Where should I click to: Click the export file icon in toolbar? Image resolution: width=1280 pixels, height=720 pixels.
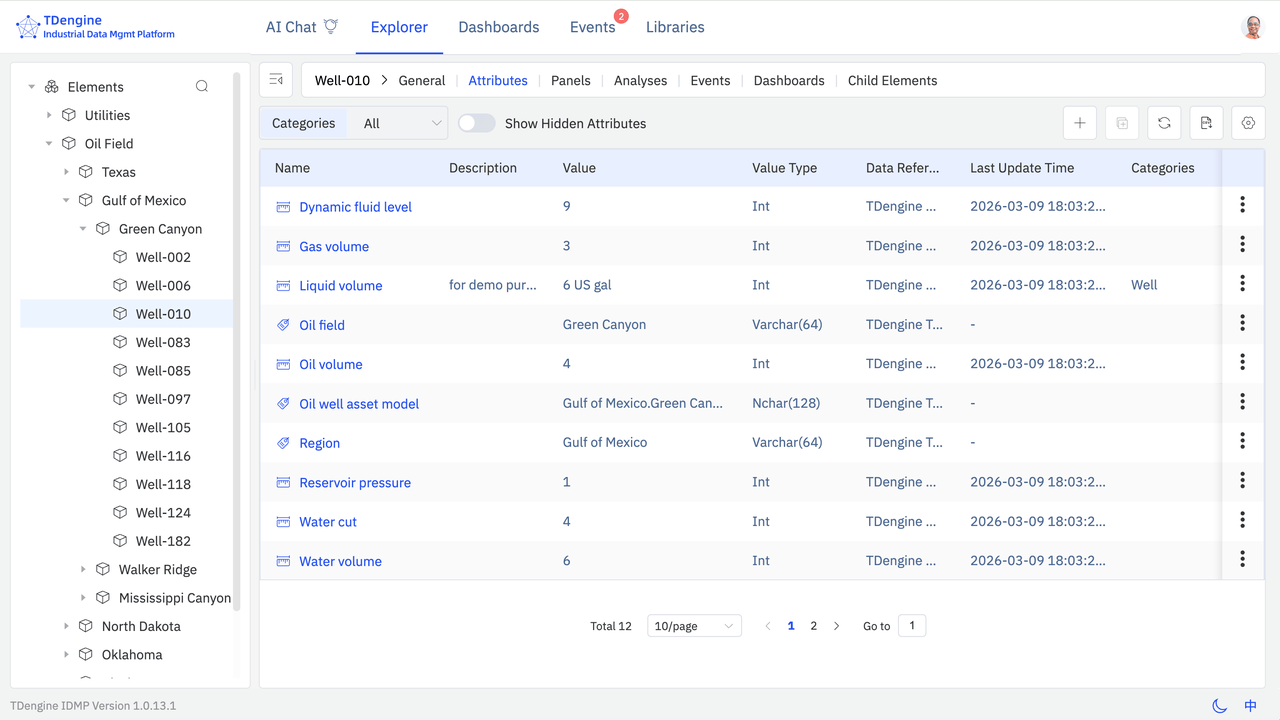coord(1206,123)
